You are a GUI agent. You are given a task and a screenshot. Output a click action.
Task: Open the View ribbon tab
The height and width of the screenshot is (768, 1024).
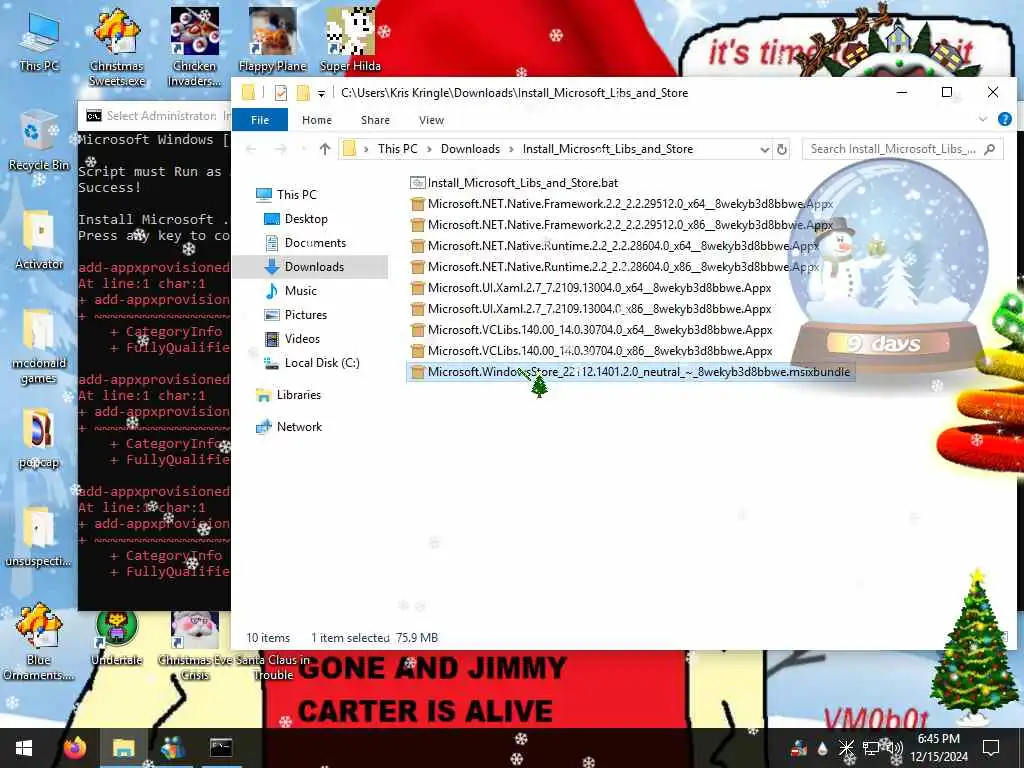coord(431,120)
